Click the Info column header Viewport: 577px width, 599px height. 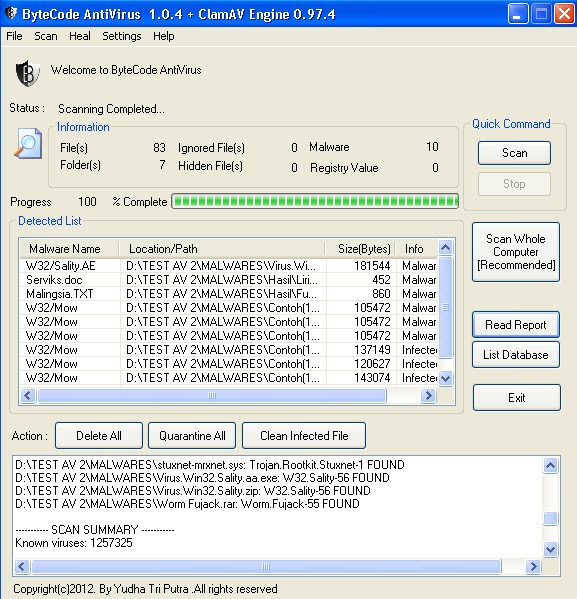pos(416,249)
